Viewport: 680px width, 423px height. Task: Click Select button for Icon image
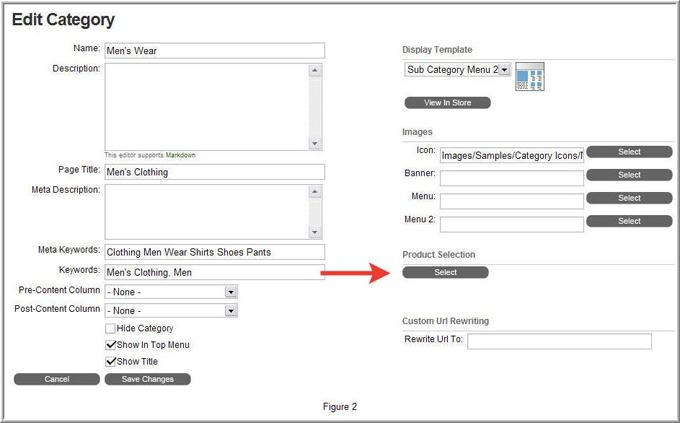click(x=629, y=152)
